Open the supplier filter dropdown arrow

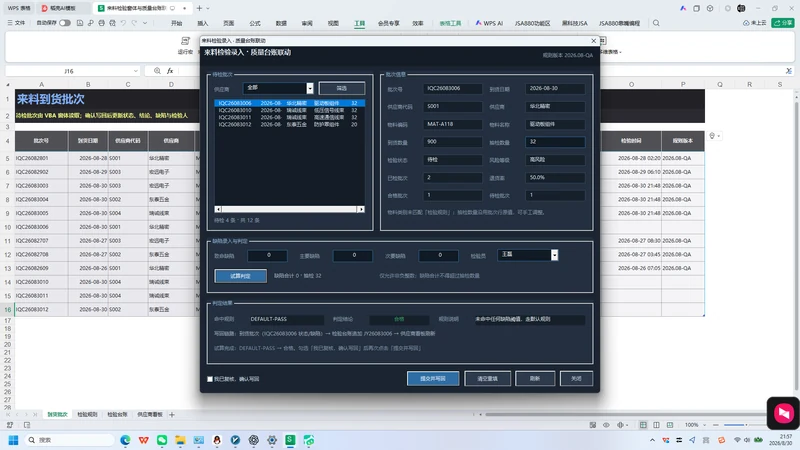click(310, 88)
